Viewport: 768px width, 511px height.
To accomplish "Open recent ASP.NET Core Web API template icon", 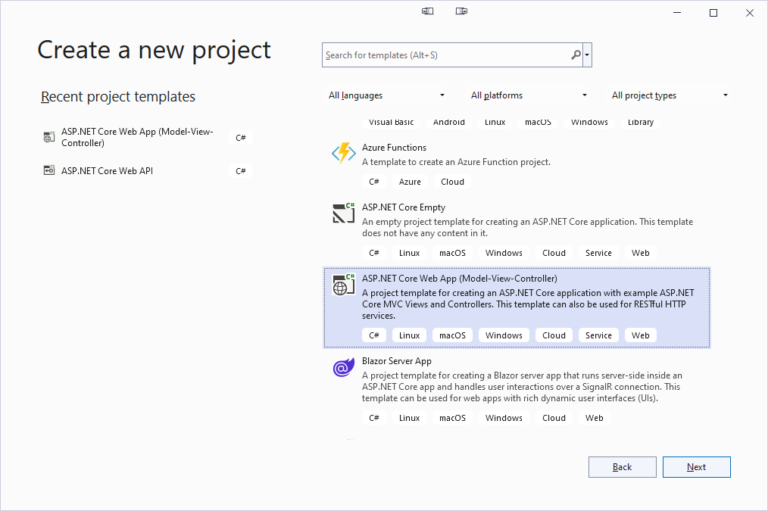I will coord(49,170).
